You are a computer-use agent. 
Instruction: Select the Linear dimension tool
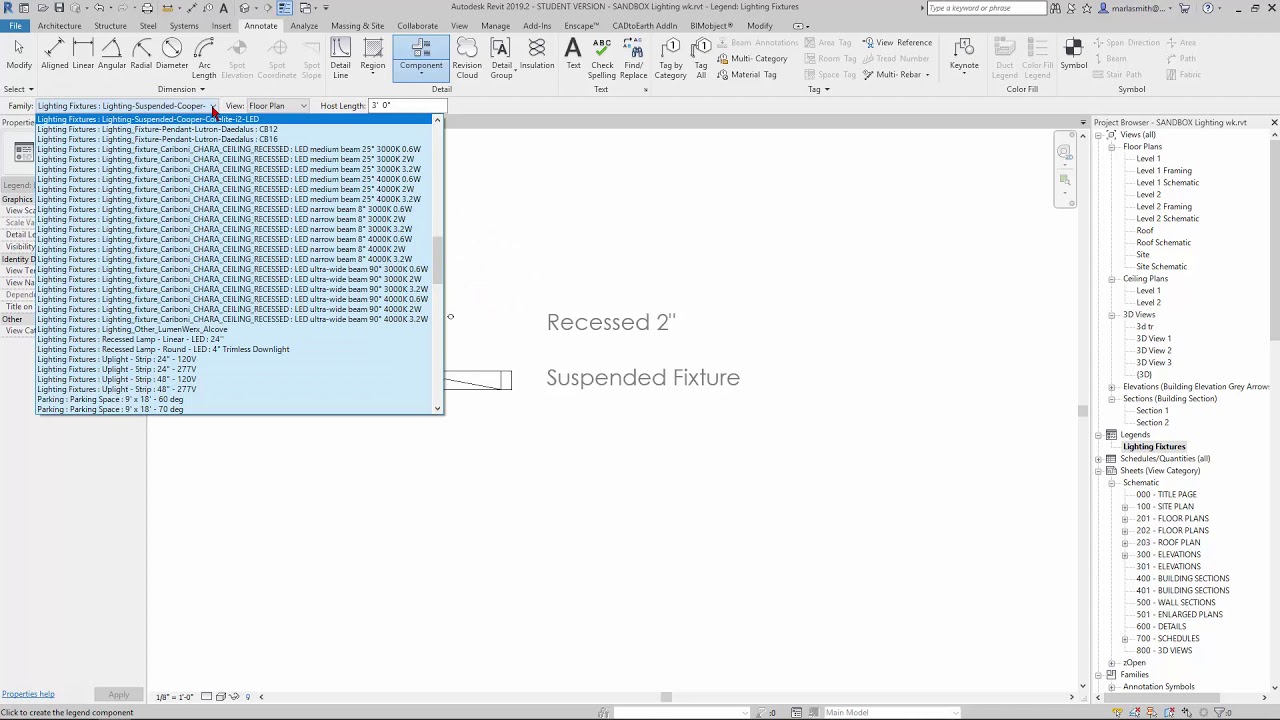coord(83,54)
